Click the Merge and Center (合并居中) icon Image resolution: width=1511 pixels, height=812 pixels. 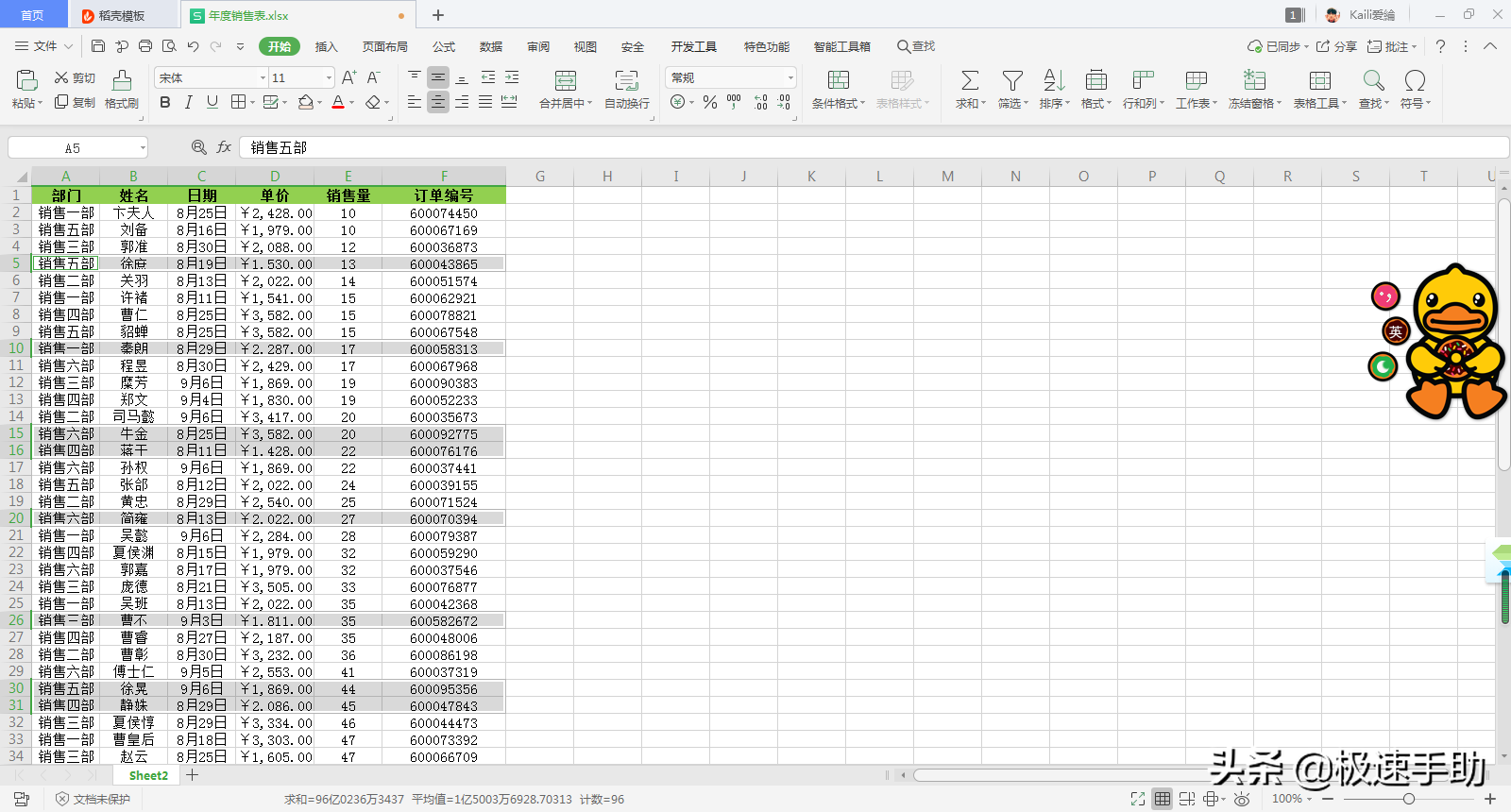(x=566, y=80)
